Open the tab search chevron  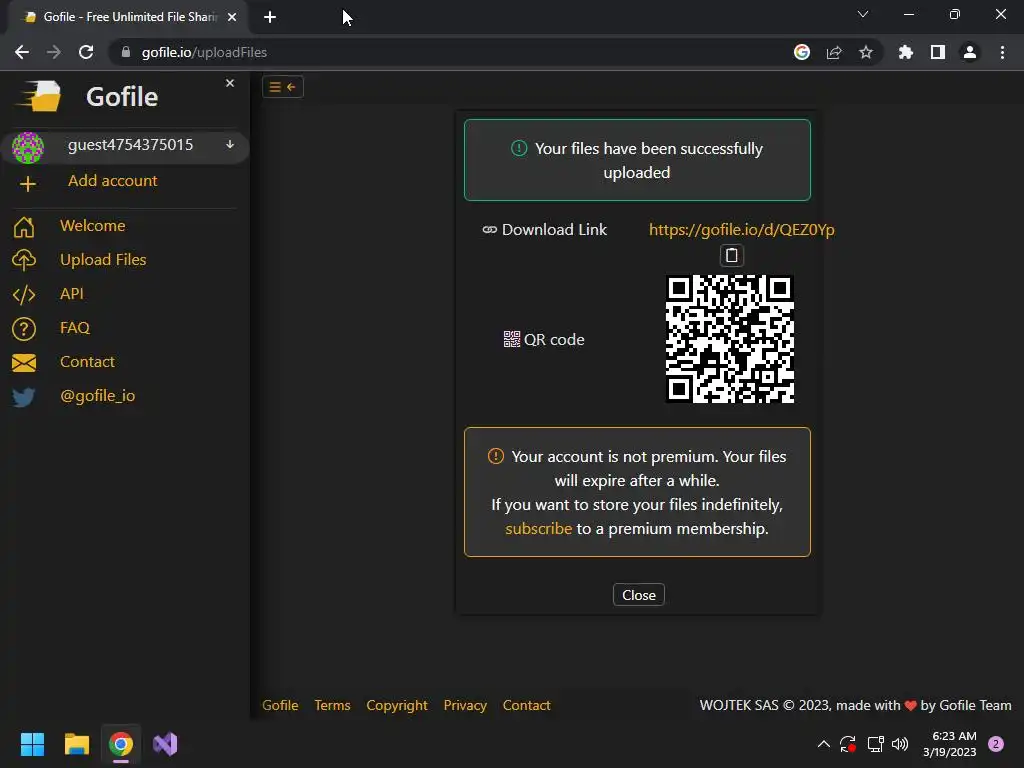[863, 14]
